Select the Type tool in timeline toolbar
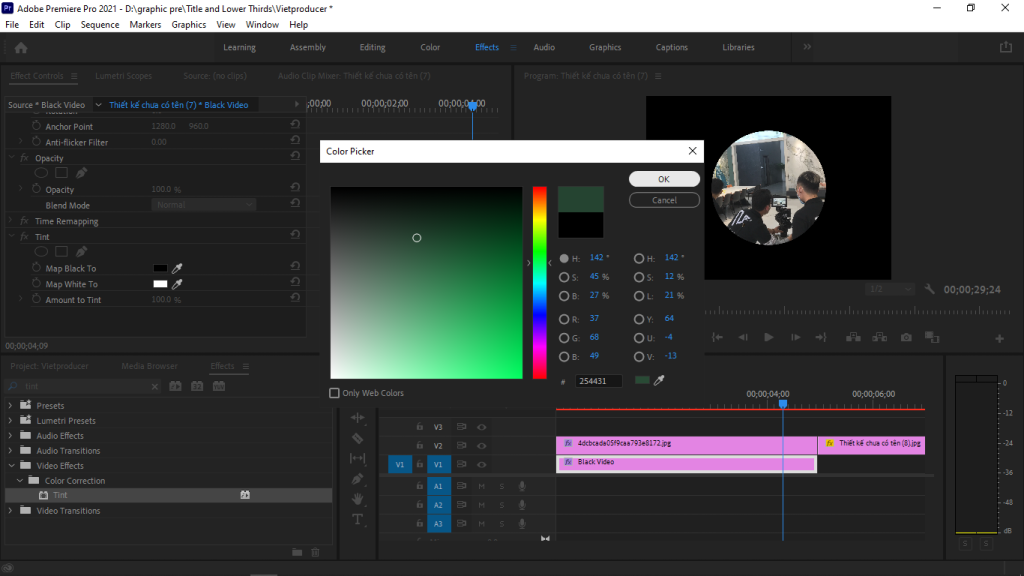Viewport: 1024px width, 576px height. click(359, 519)
